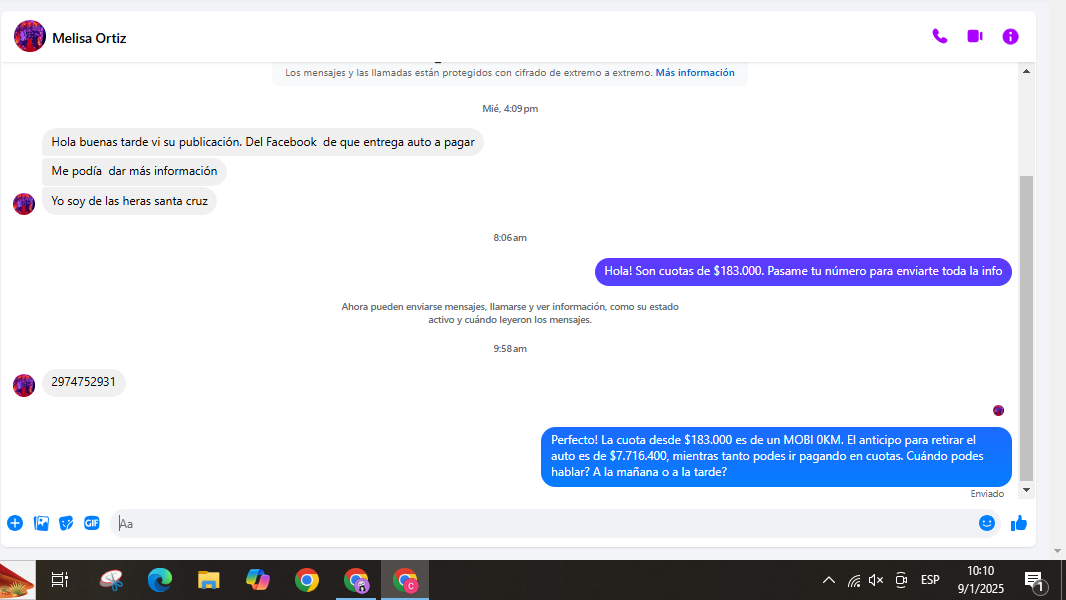Click the '9:58 am' timestamp
The width and height of the screenshot is (1066, 600).
point(510,349)
